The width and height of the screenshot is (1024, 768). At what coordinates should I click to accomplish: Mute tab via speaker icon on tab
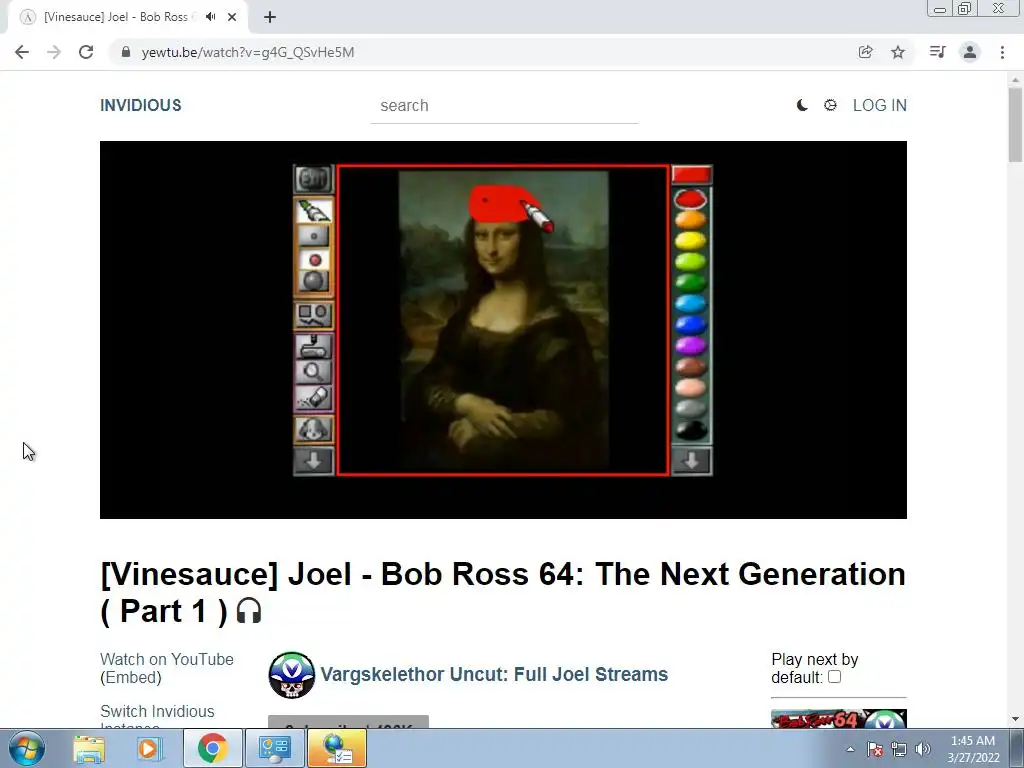pyautogui.click(x=210, y=17)
